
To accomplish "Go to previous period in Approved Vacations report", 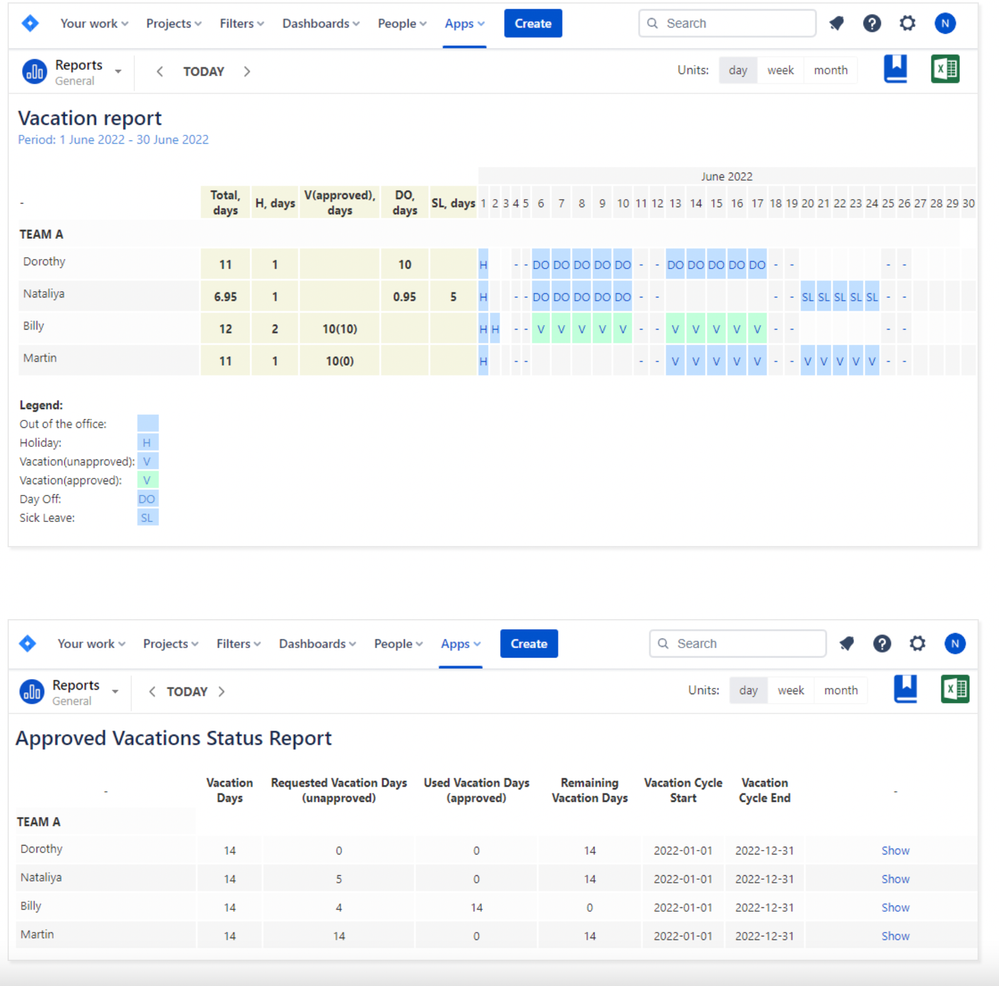I will pyautogui.click(x=152, y=691).
